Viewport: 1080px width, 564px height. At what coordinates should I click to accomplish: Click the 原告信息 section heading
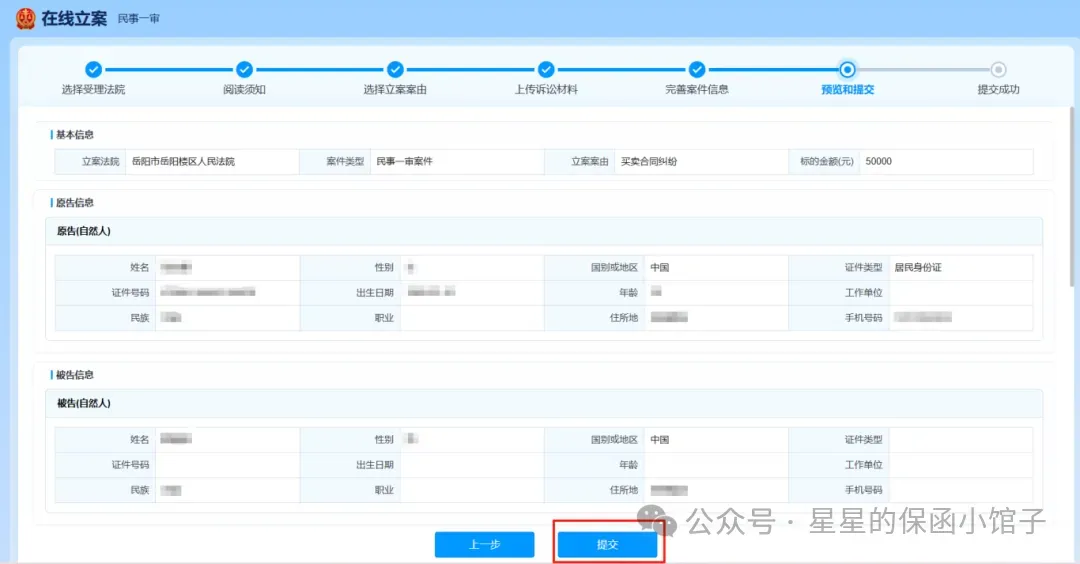pos(74,203)
